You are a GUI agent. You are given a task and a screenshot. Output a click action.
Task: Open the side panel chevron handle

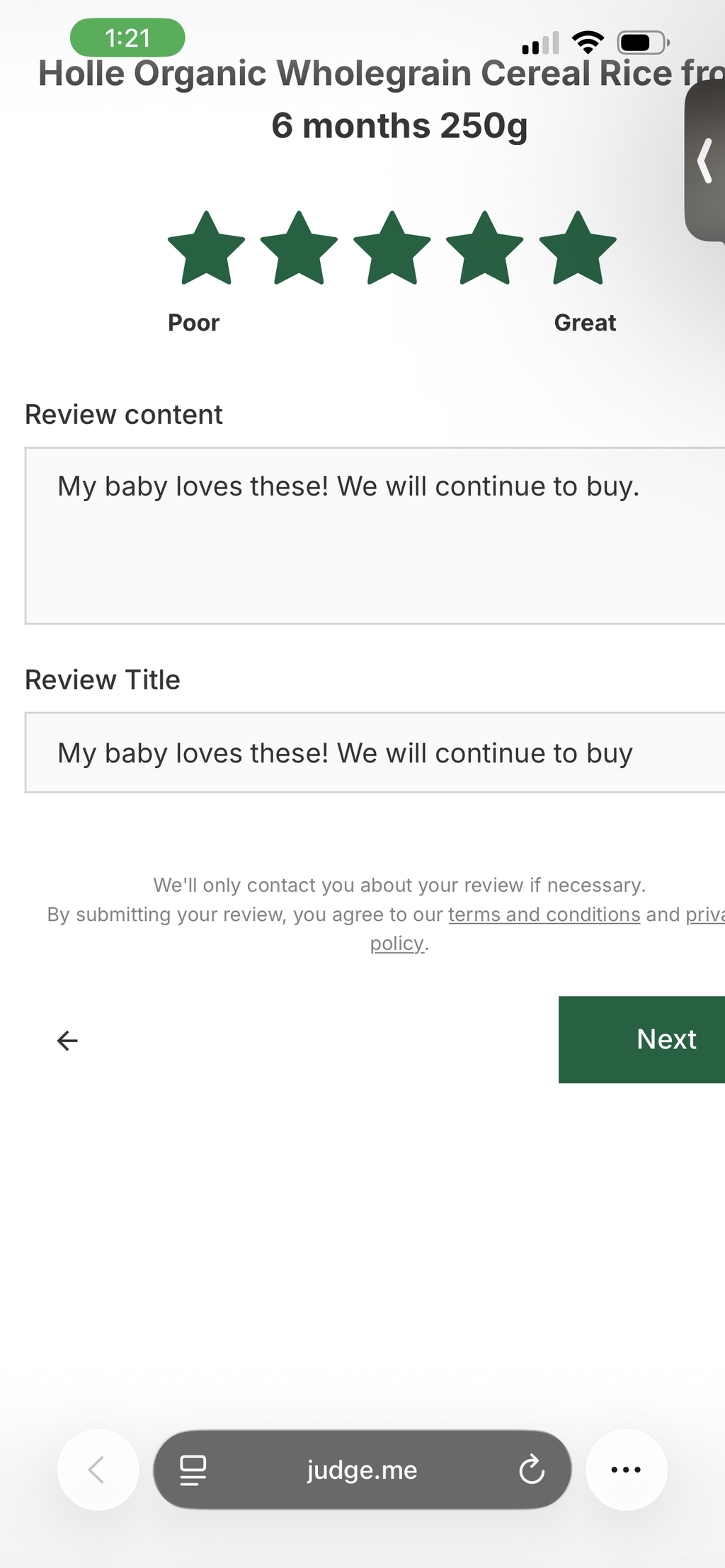click(705, 161)
